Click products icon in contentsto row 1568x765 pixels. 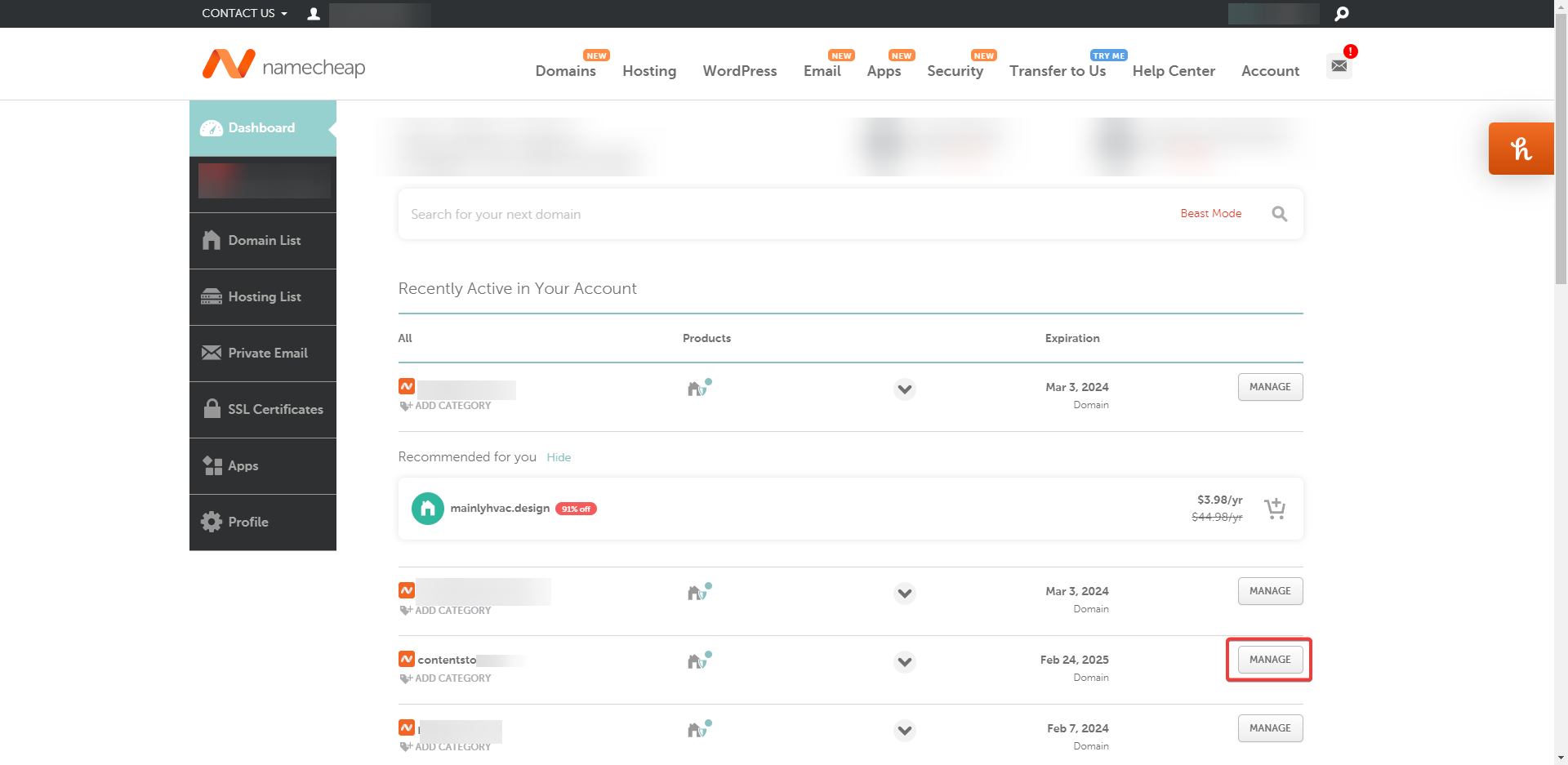coord(699,660)
